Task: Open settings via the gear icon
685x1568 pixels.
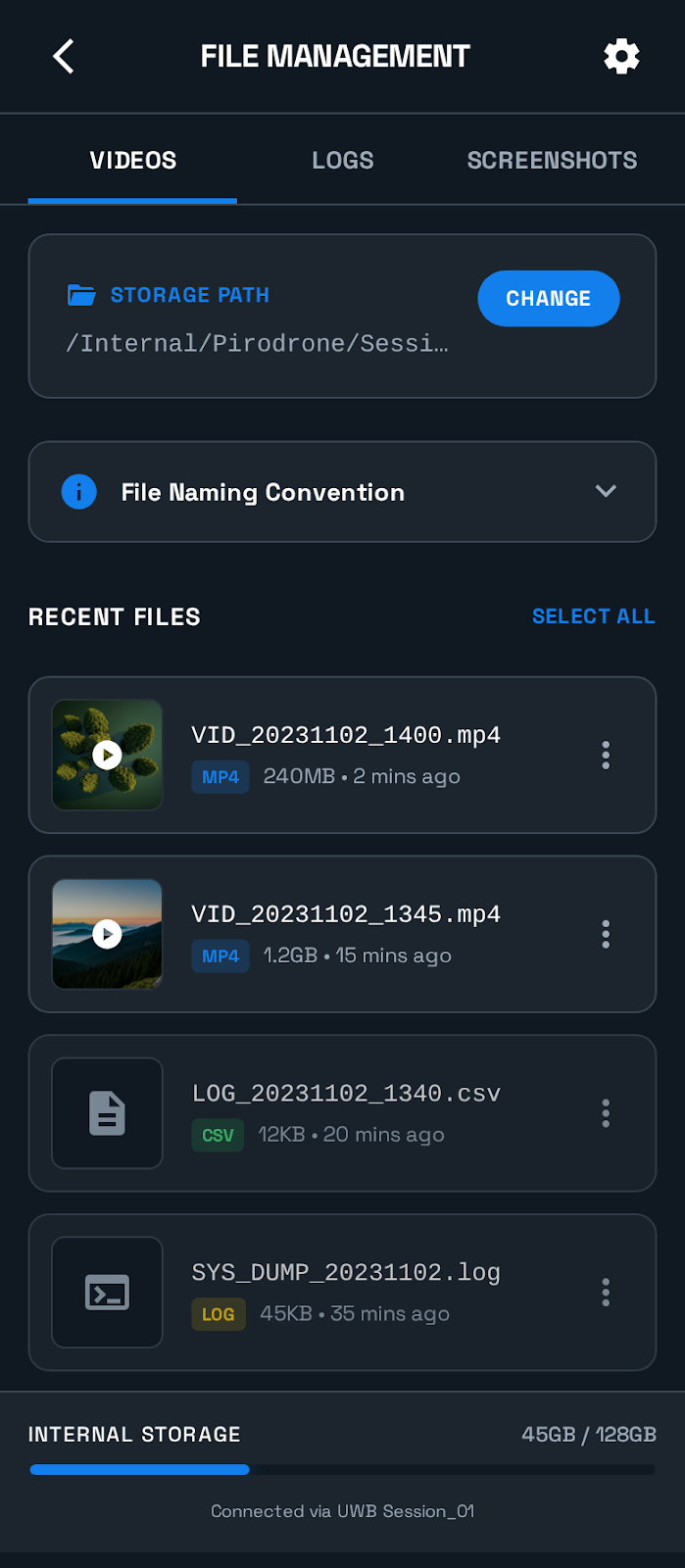Action: pyautogui.click(x=621, y=57)
